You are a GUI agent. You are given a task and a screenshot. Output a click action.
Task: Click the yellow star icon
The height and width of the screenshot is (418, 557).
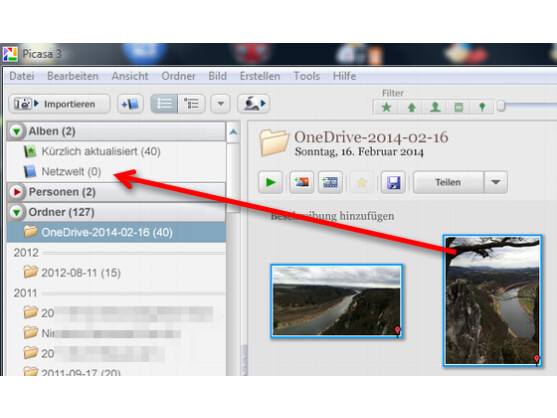pyautogui.click(x=362, y=182)
